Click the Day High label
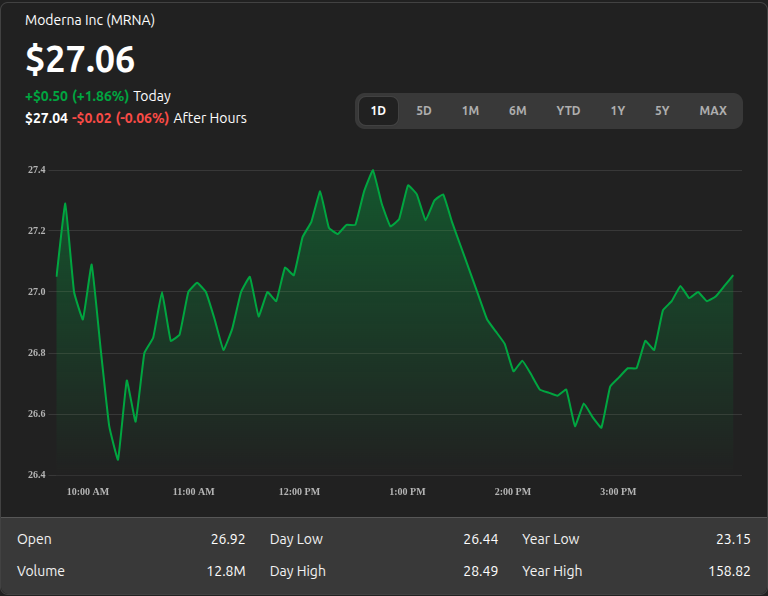 [297, 571]
